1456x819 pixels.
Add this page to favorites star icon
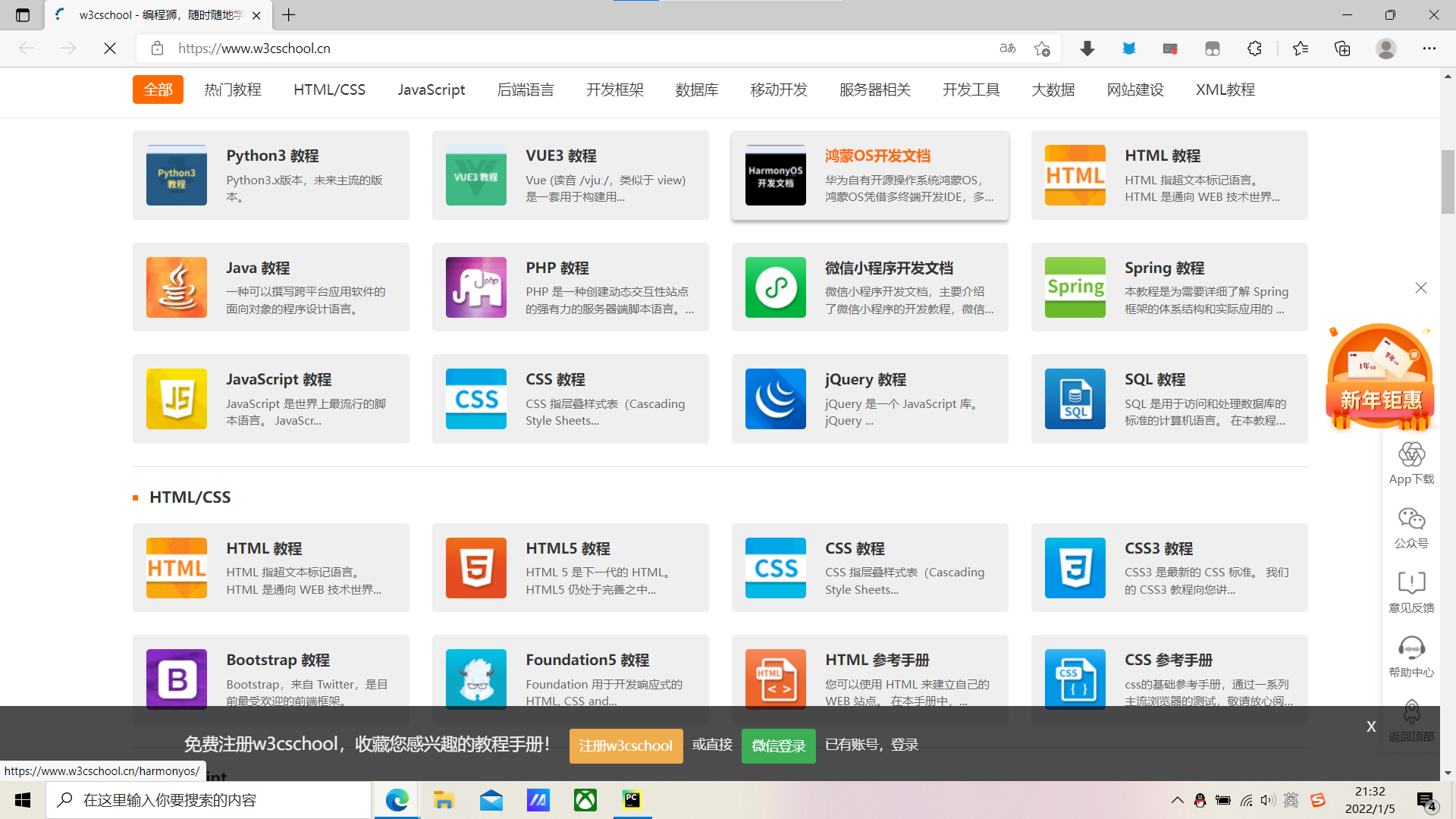point(1042,49)
